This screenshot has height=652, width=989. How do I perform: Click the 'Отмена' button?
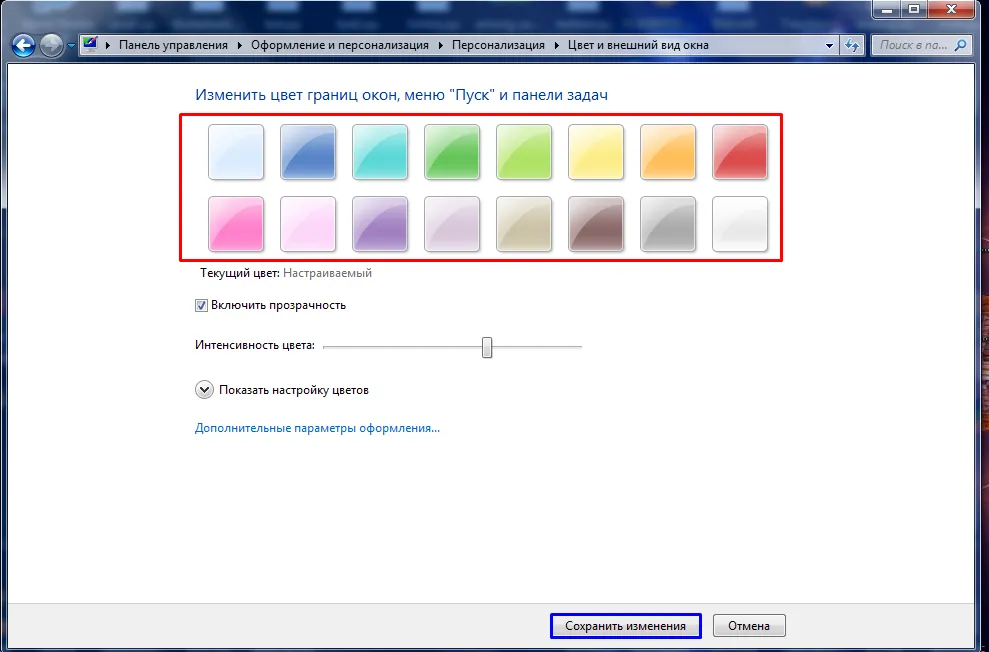pyautogui.click(x=749, y=626)
